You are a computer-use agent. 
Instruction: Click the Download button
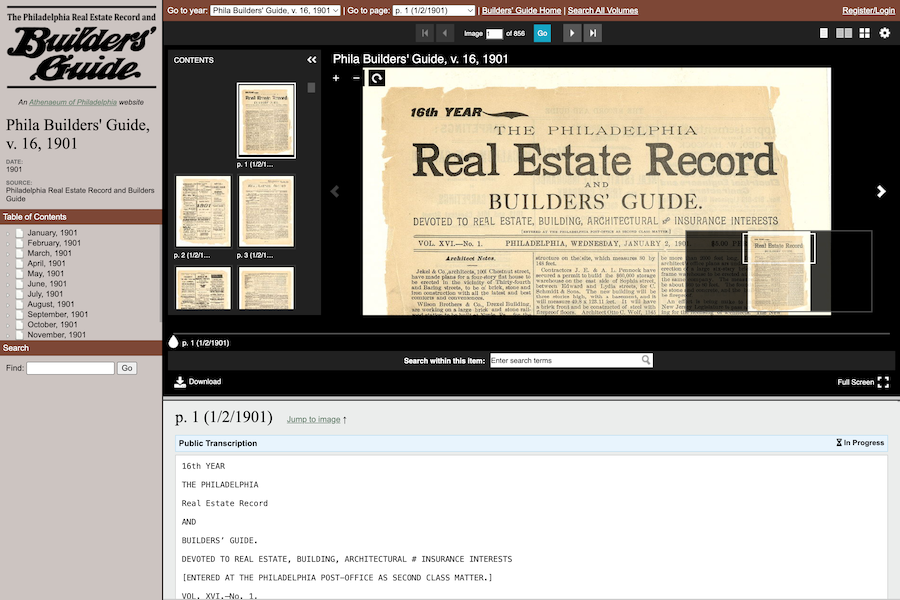pos(197,382)
